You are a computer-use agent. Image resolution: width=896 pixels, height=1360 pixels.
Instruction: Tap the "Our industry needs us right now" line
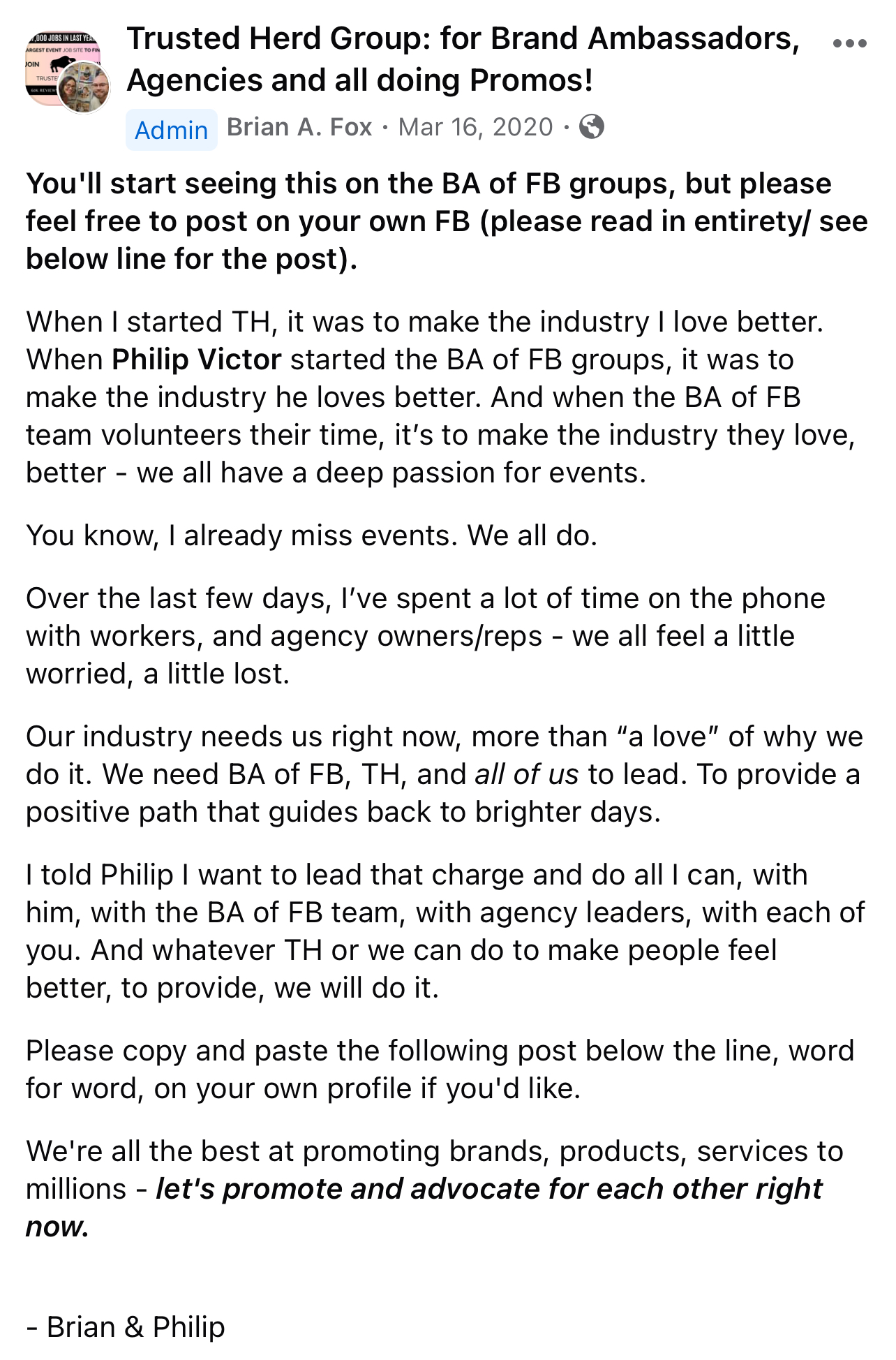(x=444, y=737)
